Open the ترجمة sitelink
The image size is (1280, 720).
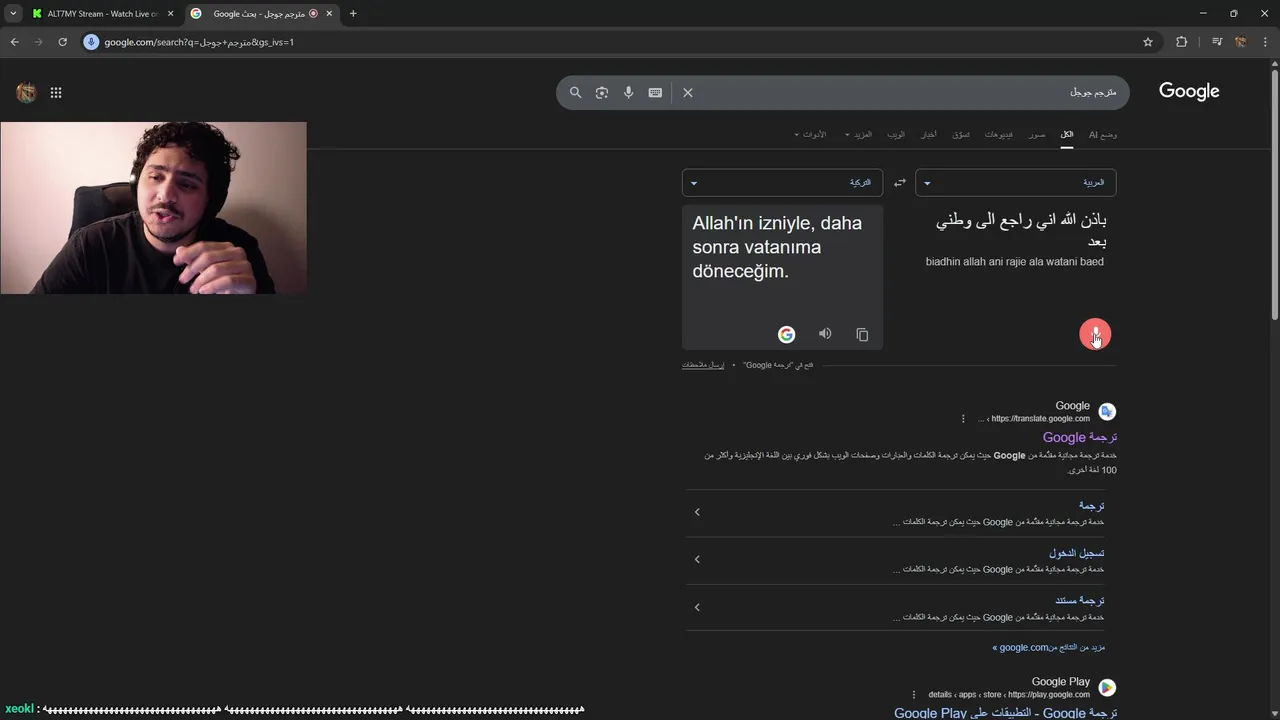pyautogui.click(x=1091, y=506)
